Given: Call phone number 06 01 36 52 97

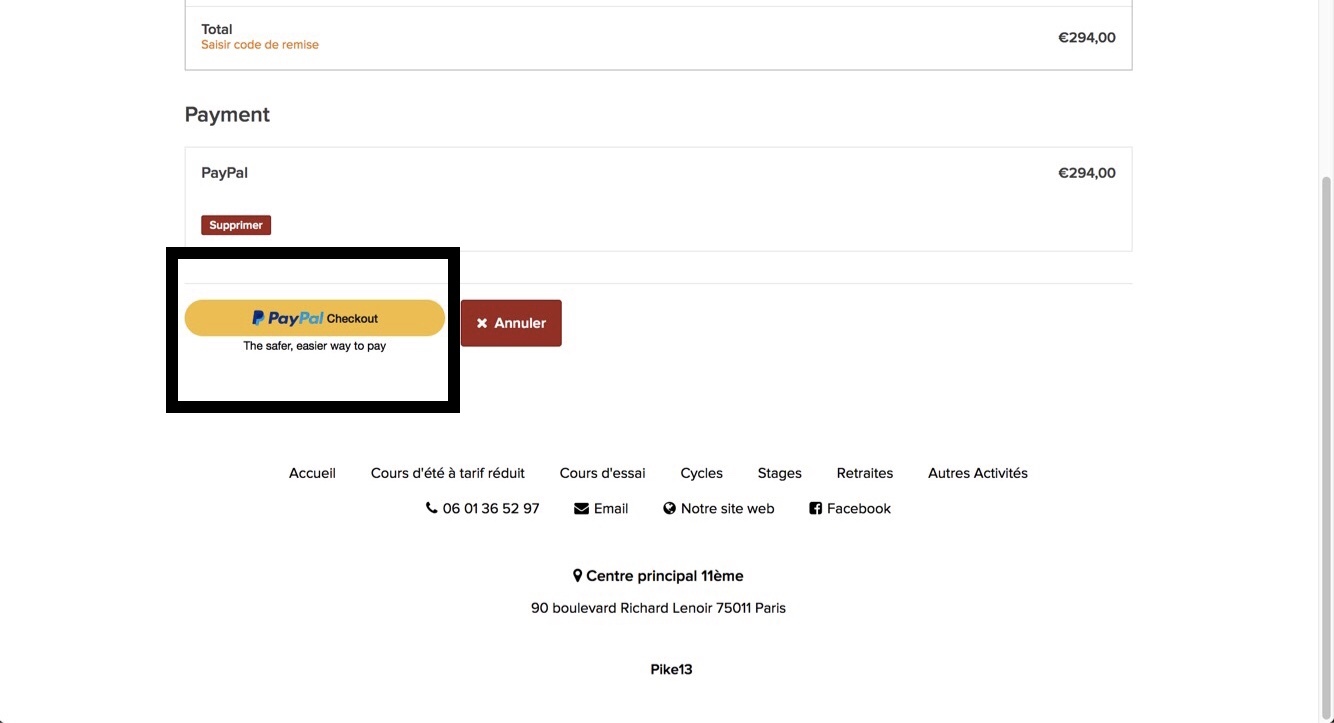Looking at the screenshot, I should (x=491, y=508).
